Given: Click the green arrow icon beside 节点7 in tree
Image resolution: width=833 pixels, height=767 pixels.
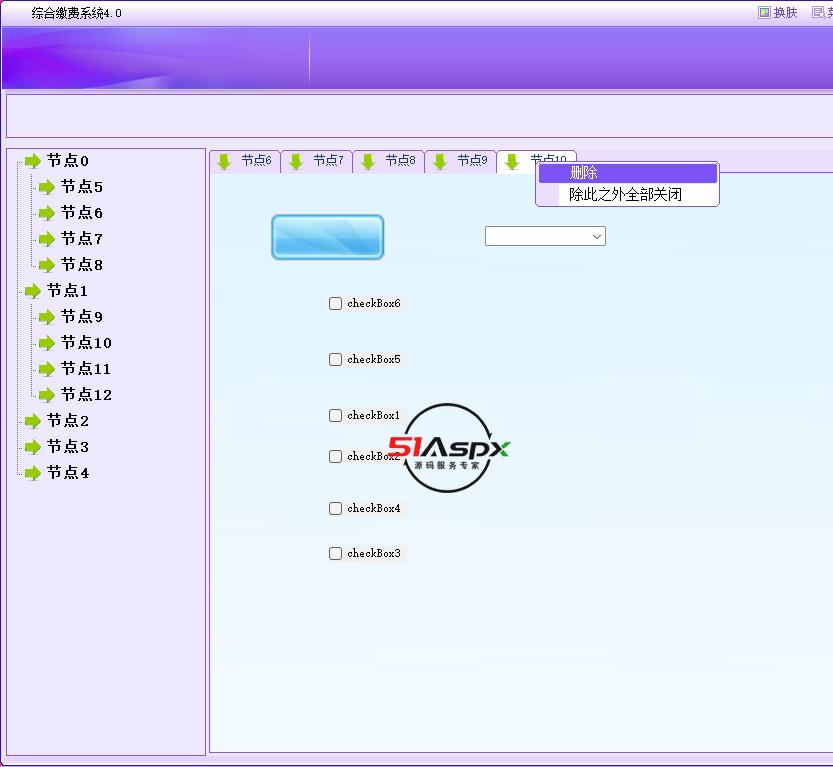Looking at the screenshot, I should [47, 238].
